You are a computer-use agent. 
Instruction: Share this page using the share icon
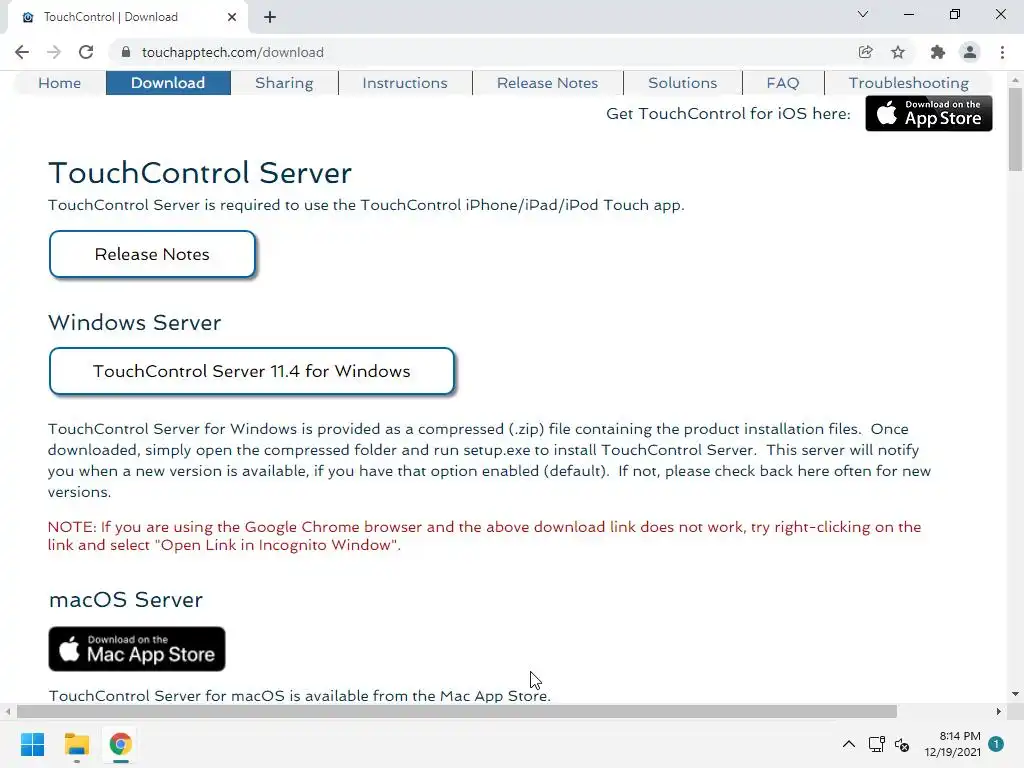(x=865, y=52)
